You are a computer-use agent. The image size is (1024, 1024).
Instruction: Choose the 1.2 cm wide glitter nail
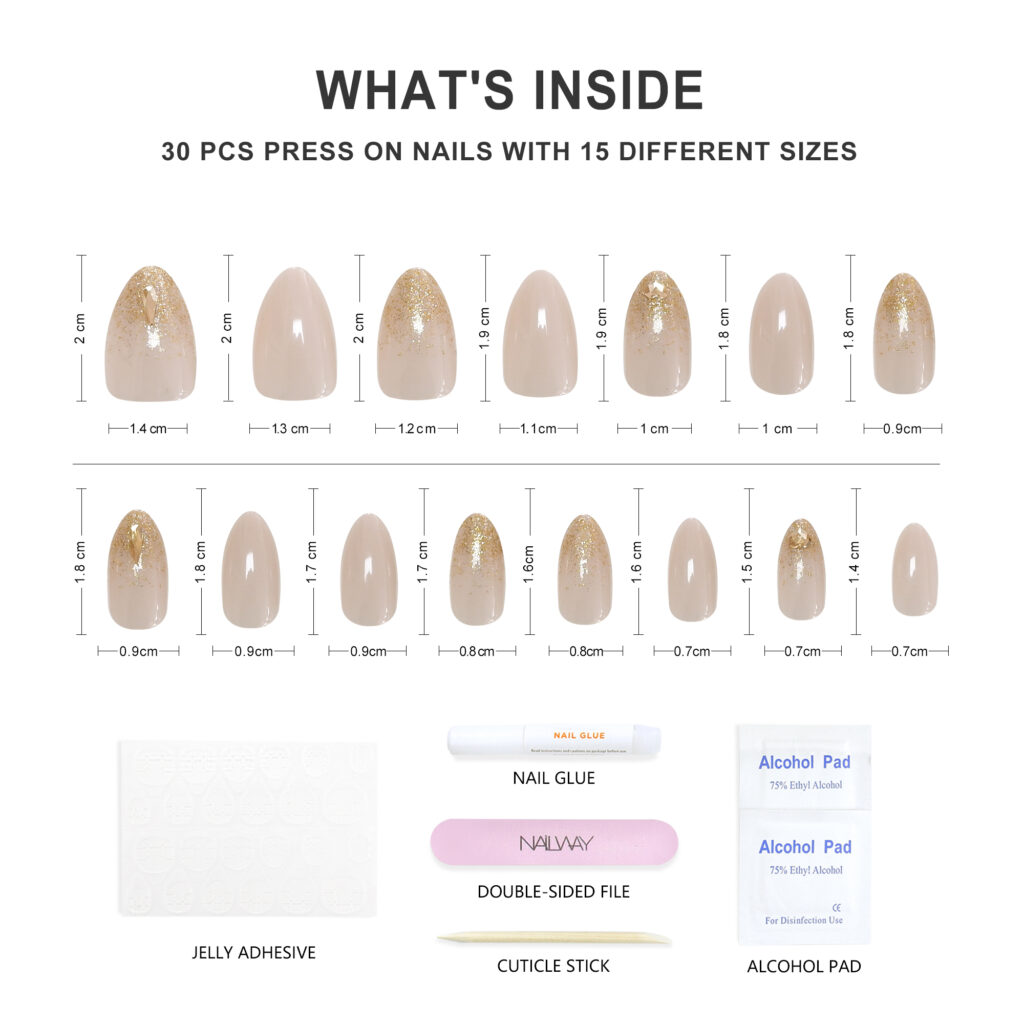pos(416,334)
